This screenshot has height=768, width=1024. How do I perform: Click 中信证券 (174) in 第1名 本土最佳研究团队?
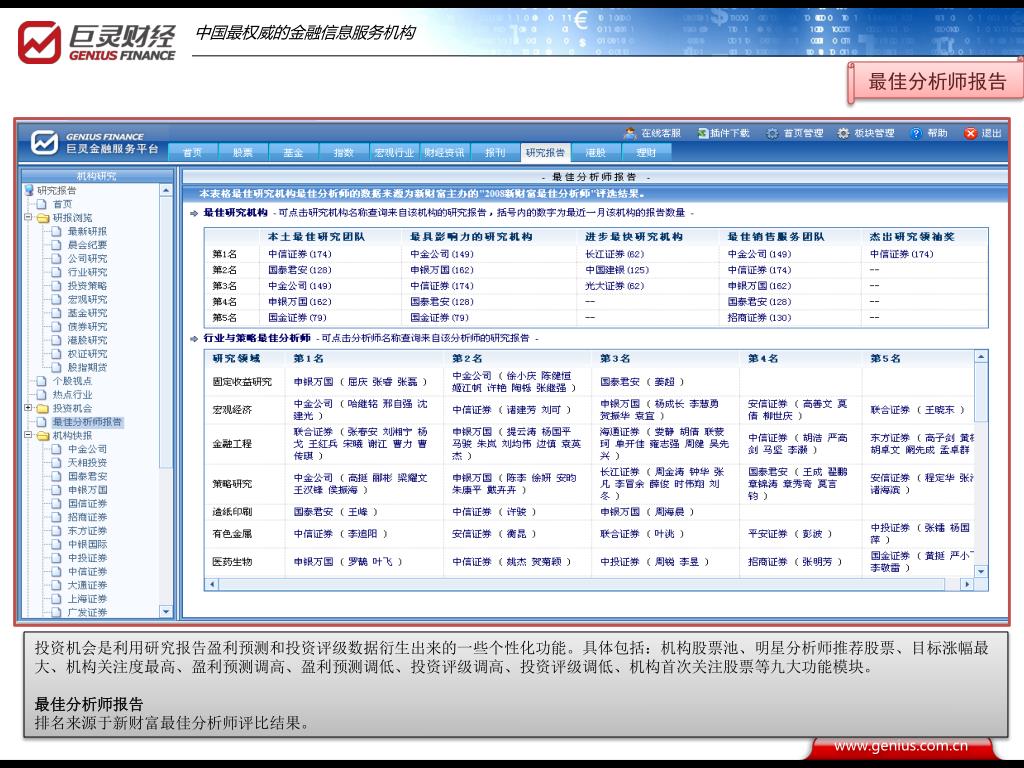tap(300, 254)
